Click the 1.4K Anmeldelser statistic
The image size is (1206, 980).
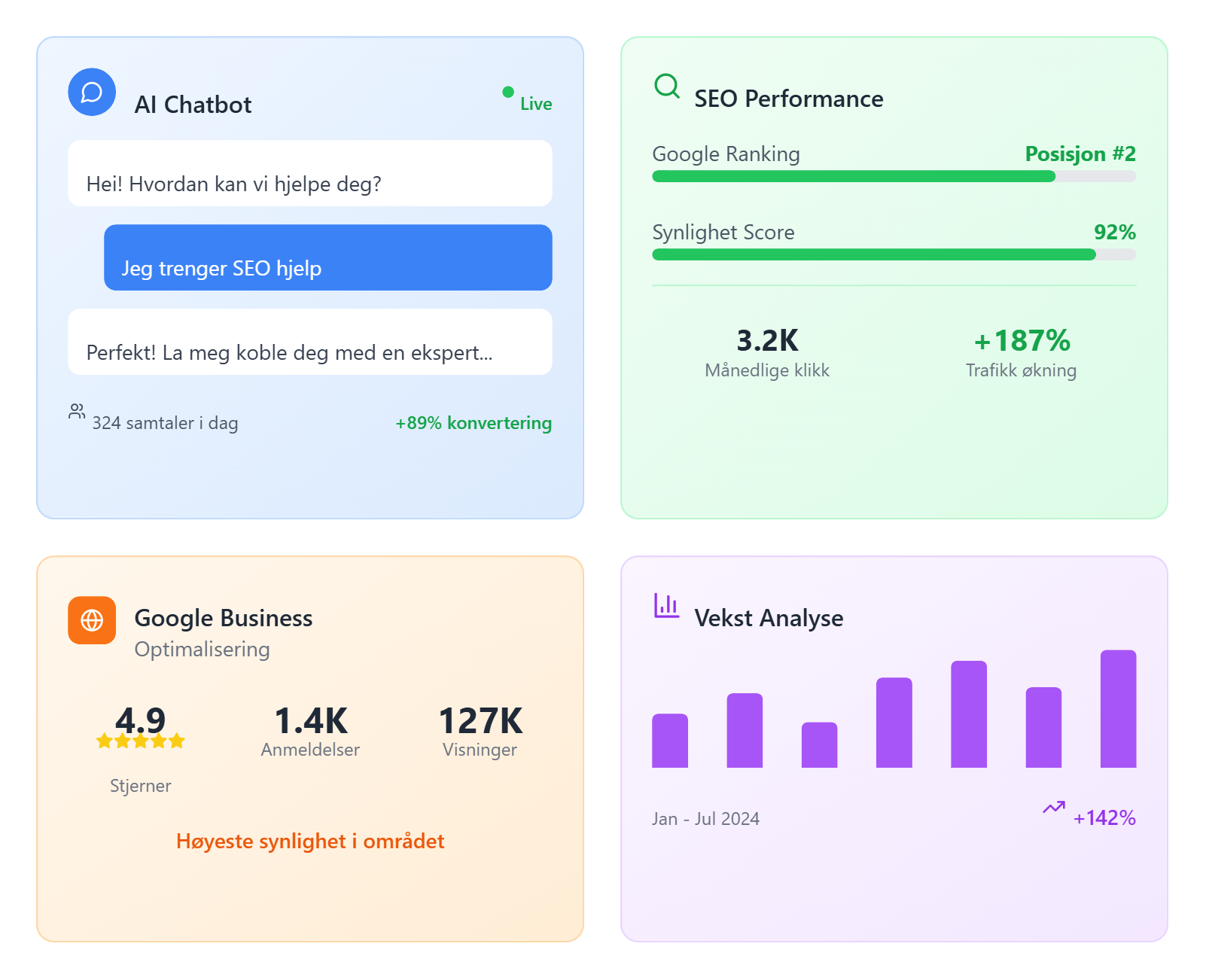[310, 730]
